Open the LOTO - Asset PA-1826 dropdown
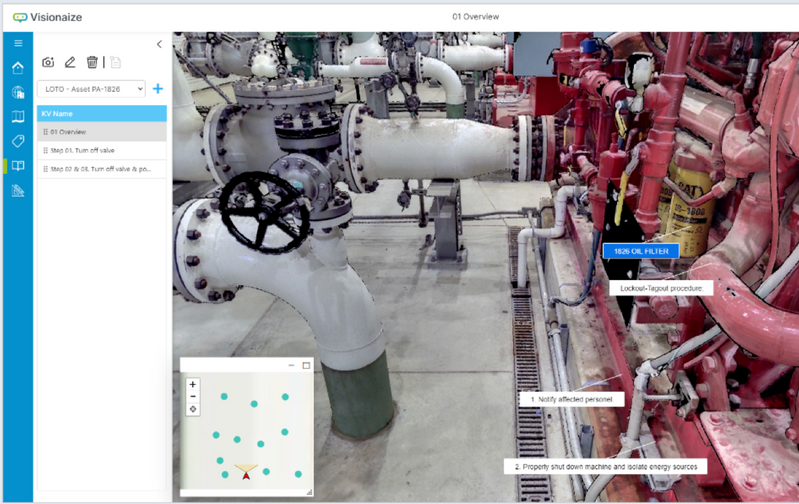 (91, 89)
